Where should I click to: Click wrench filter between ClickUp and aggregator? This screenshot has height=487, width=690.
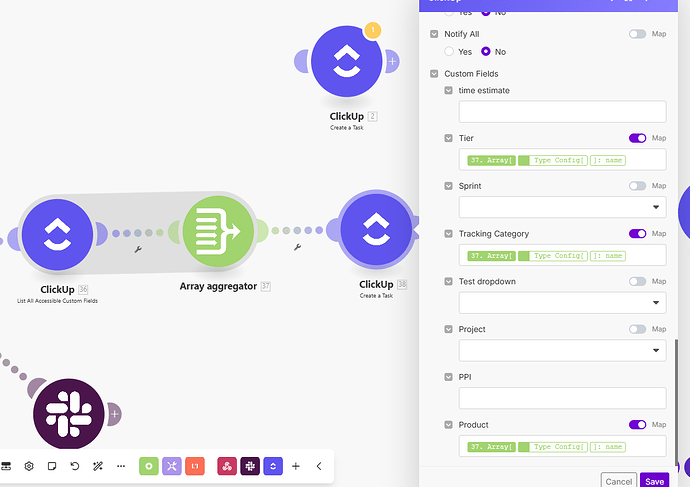pyautogui.click(x=138, y=249)
